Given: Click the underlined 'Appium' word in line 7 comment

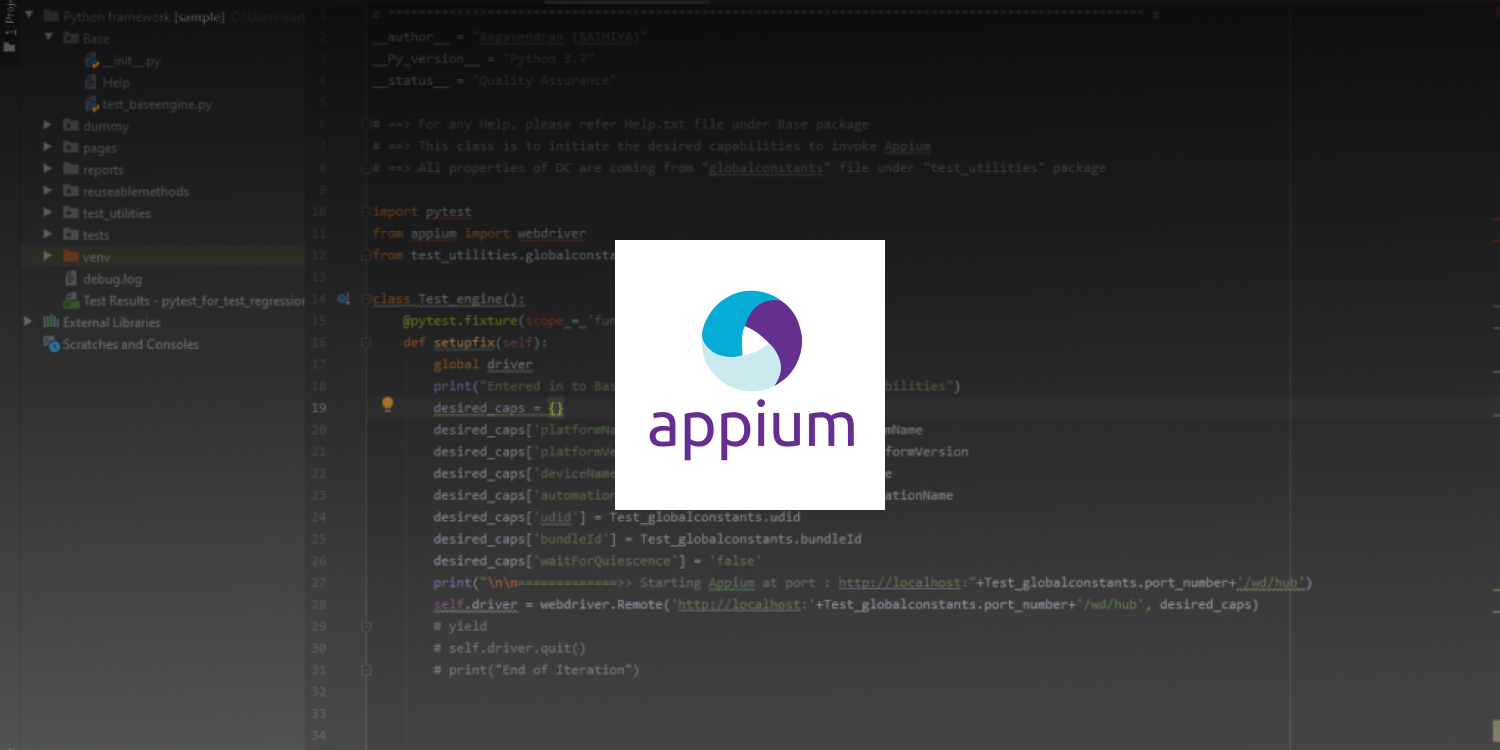Looking at the screenshot, I should coord(907,146).
